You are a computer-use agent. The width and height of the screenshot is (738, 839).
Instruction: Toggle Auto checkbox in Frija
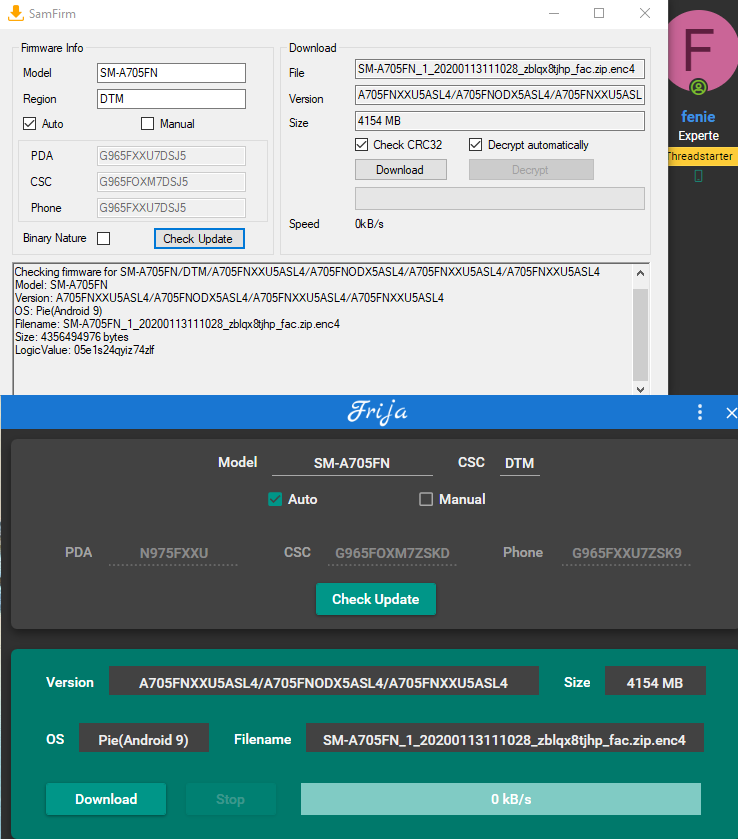pyautogui.click(x=275, y=499)
